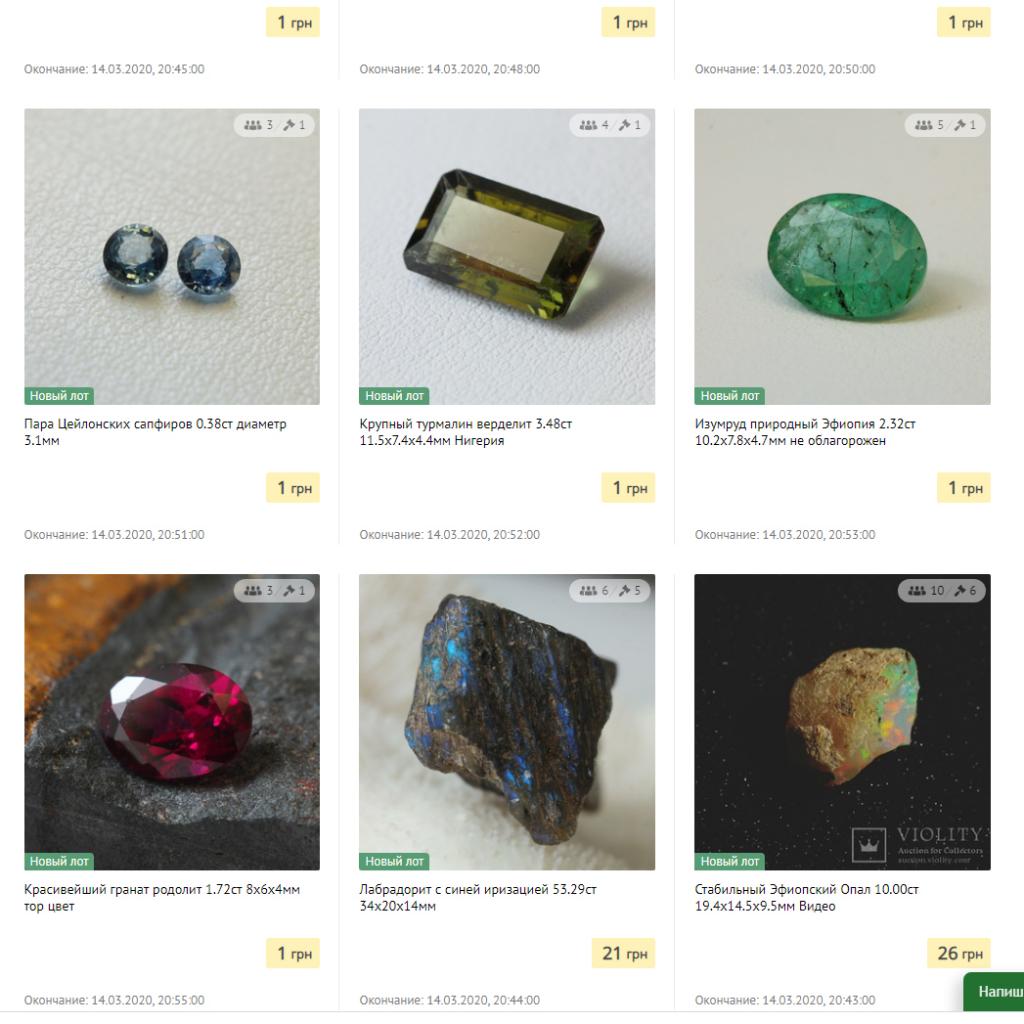Viewport: 1024px width, 1024px height.
Task: Click bids hammer icon on opal lot
Action: tap(959, 590)
